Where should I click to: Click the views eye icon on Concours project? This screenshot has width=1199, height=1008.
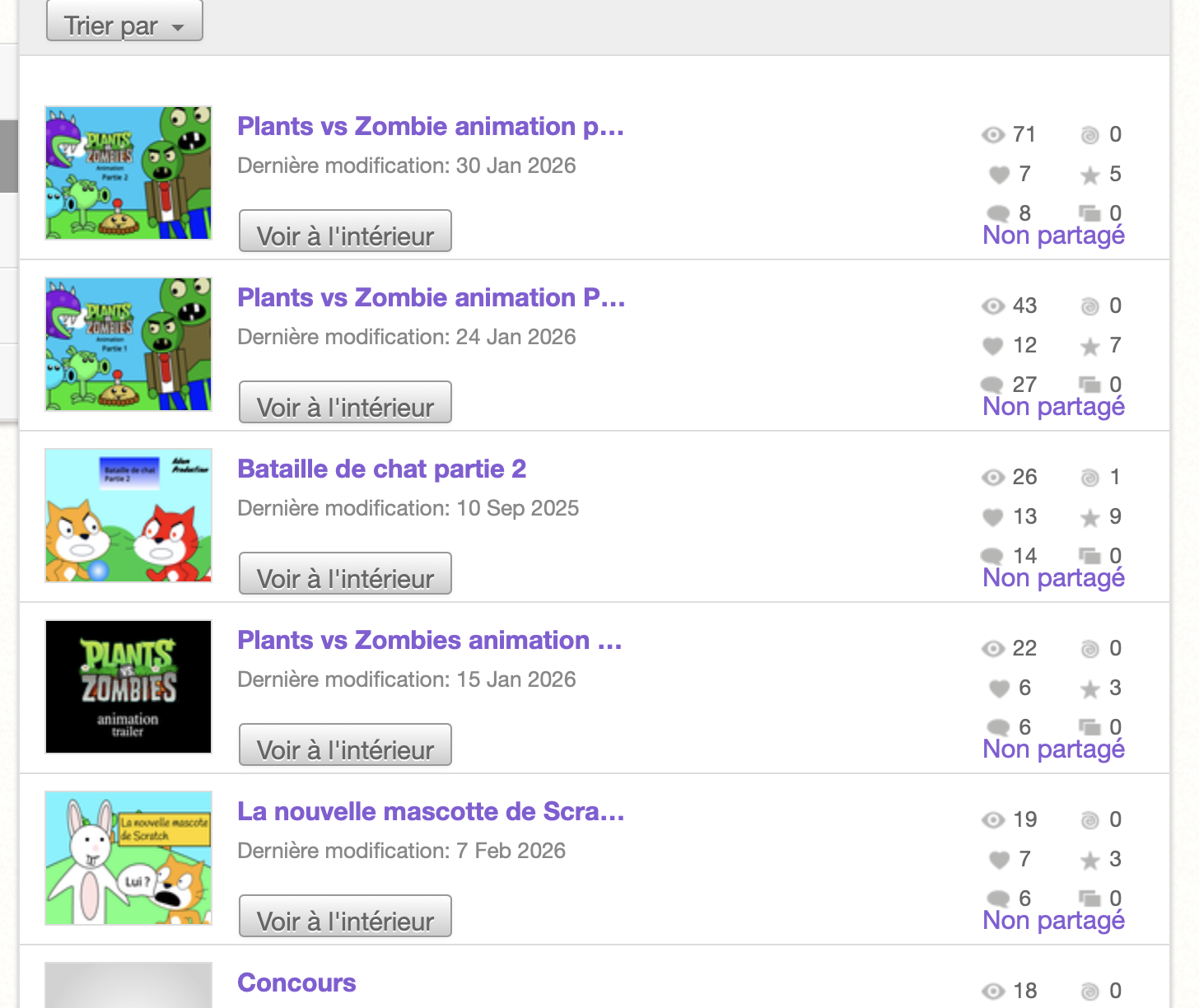click(993, 991)
